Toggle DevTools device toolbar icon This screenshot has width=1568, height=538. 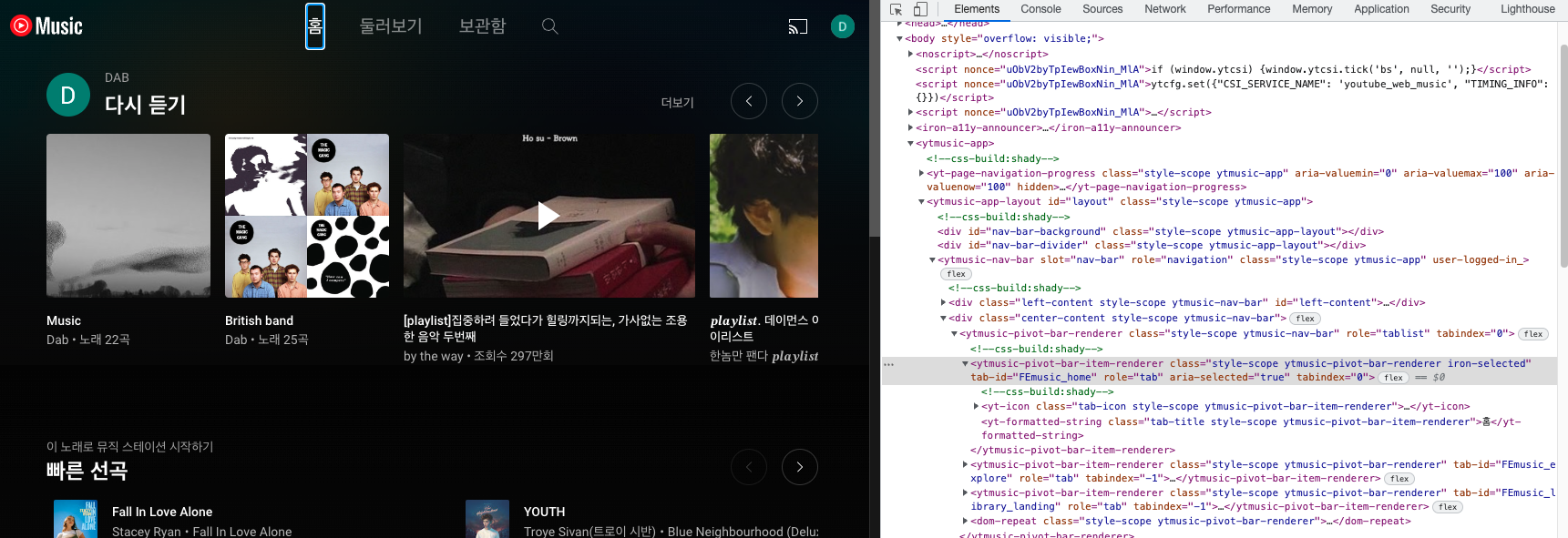[x=920, y=9]
